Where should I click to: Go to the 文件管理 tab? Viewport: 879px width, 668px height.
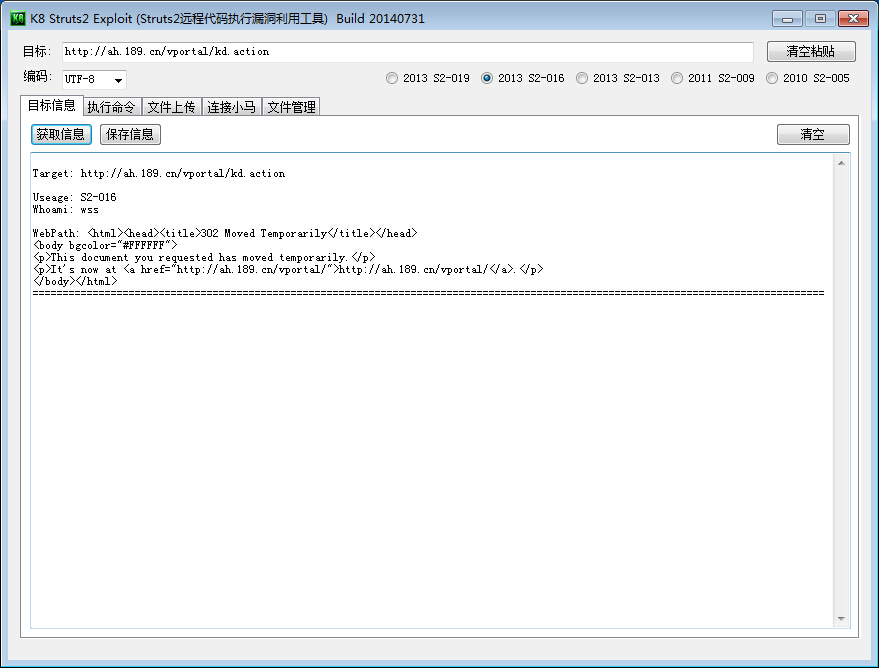click(x=292, y=107)
